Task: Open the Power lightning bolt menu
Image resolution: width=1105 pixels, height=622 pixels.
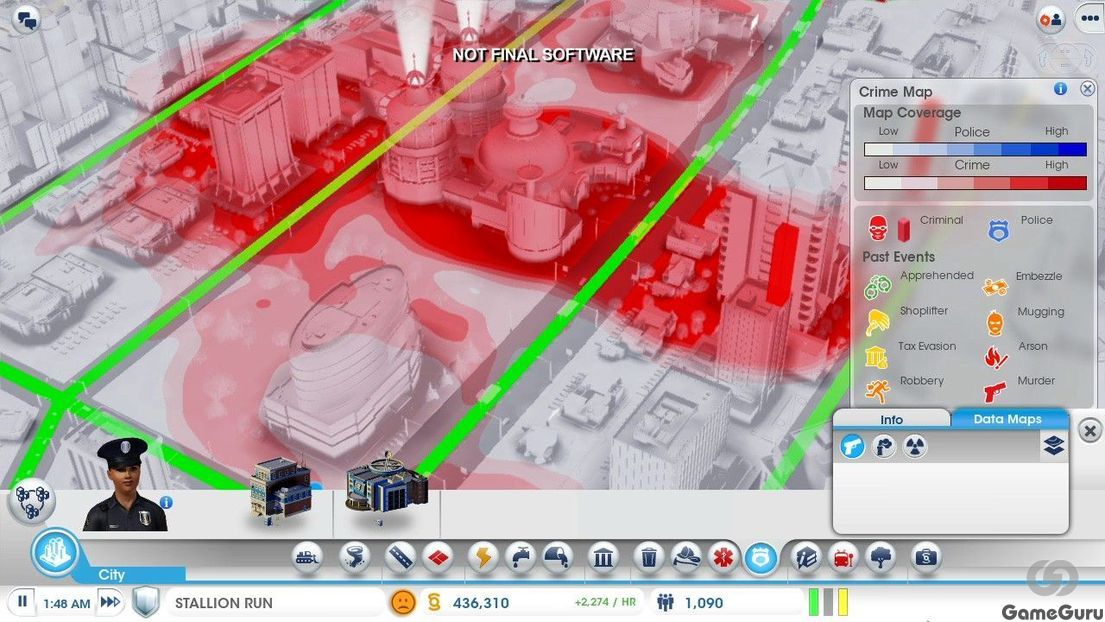Action: coord(483,558)
